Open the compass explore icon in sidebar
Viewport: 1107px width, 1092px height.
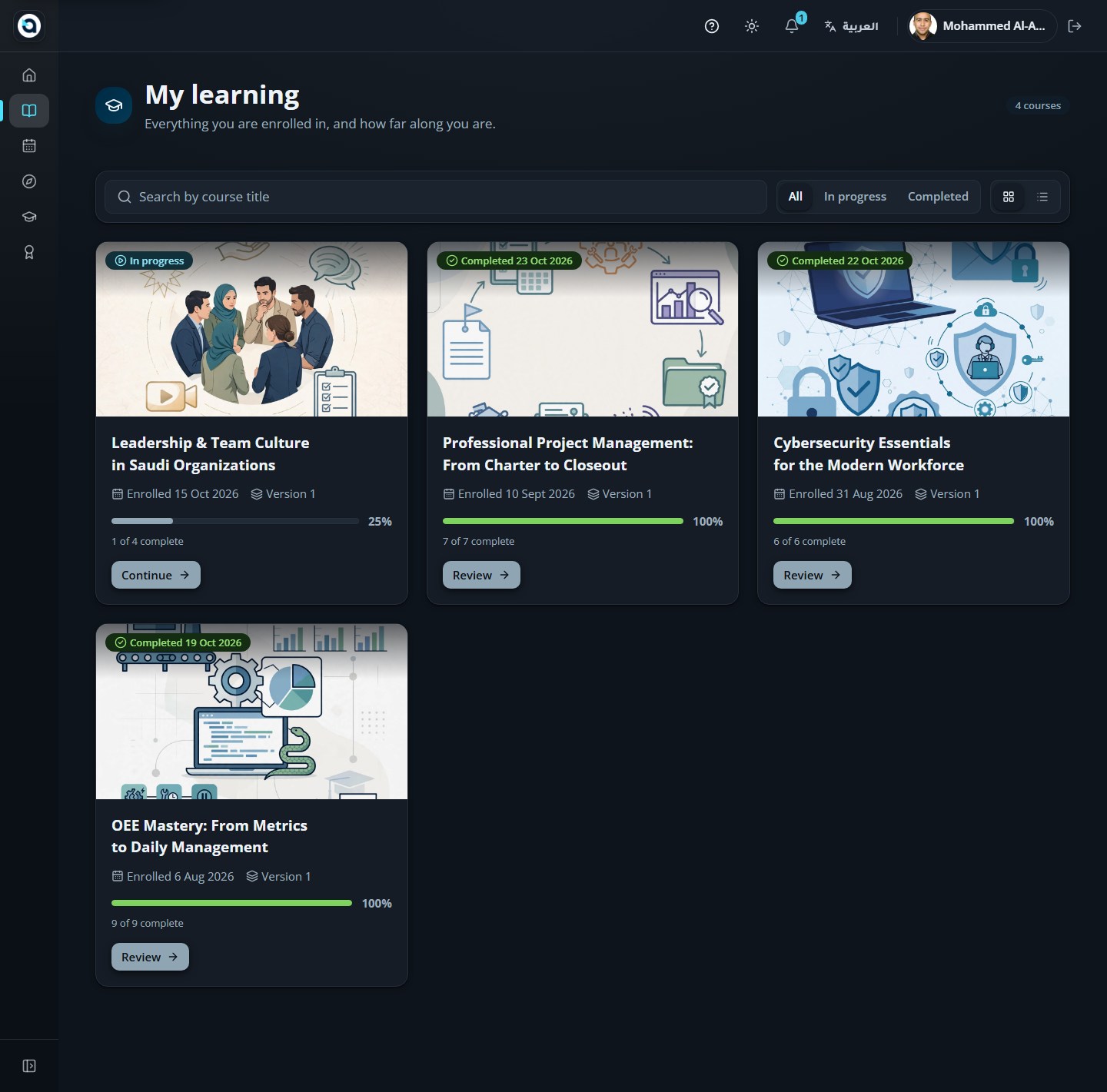tap(29, 181)
